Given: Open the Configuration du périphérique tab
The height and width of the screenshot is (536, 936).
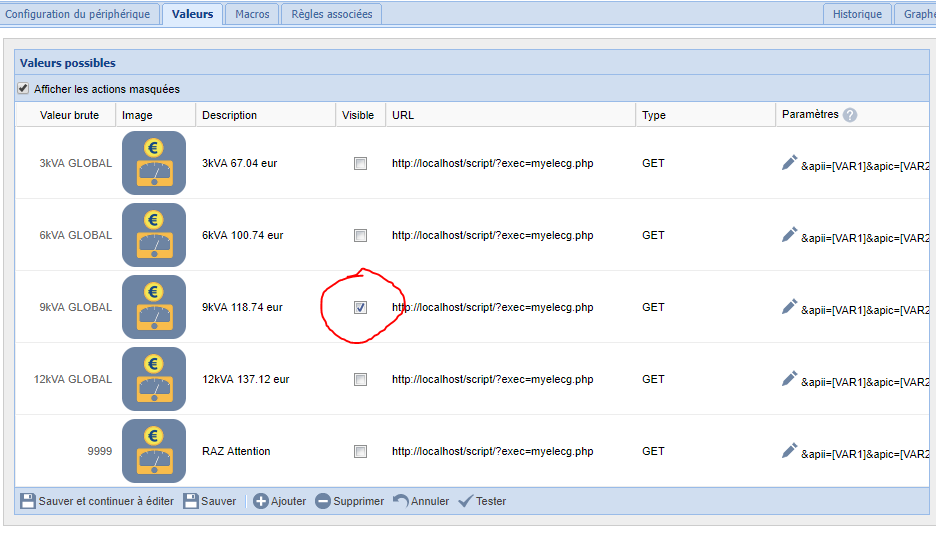Looking at the screenshot, I should click(78, 14).
